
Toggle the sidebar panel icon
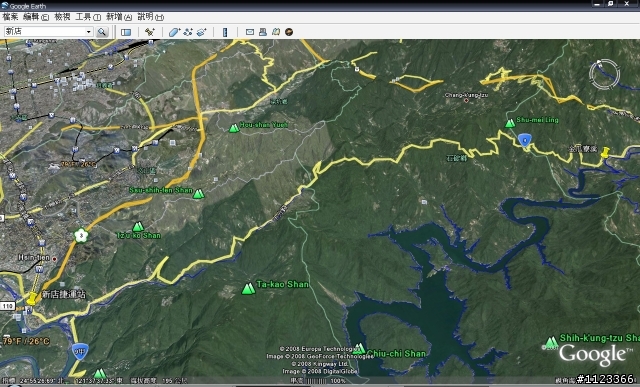pos(126,32)
